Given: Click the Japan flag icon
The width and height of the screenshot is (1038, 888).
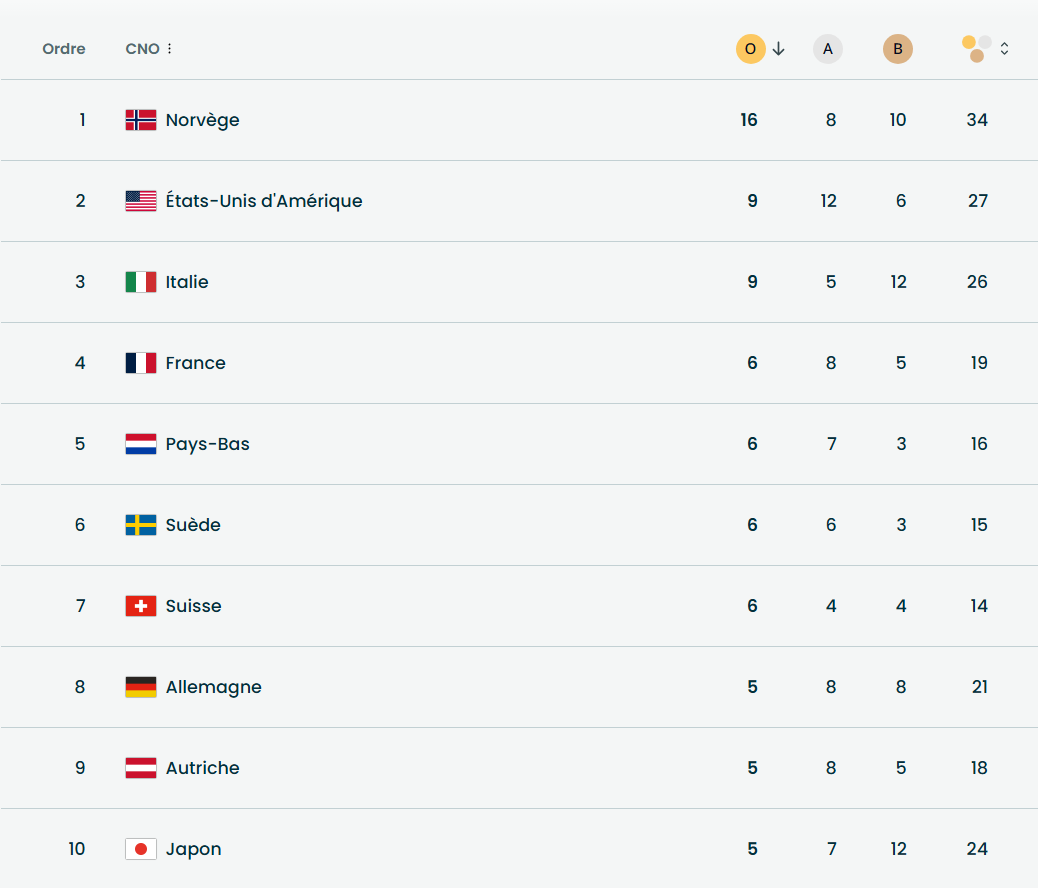Looking at the screenshot, I should [141, 849].
